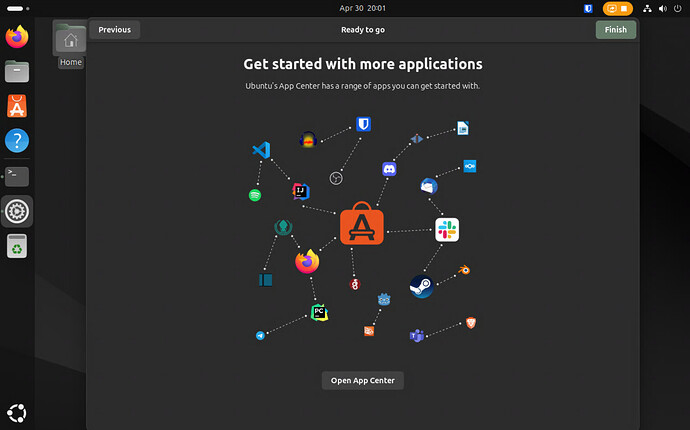
Task: Click the dark teal panel icon below GitKraken
Action: pos(266,280)
